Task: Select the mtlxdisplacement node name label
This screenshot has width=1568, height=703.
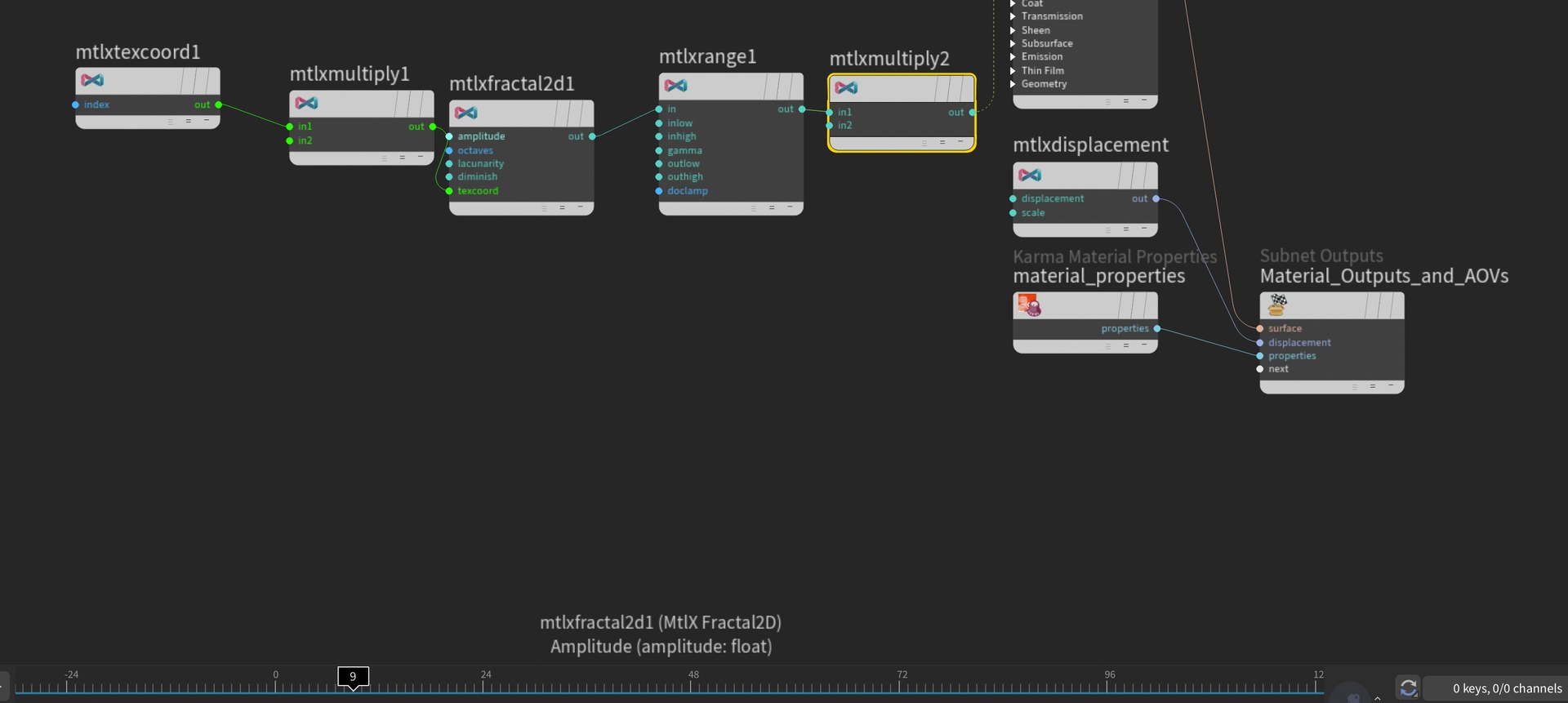Action: [x=1090, y=145]
